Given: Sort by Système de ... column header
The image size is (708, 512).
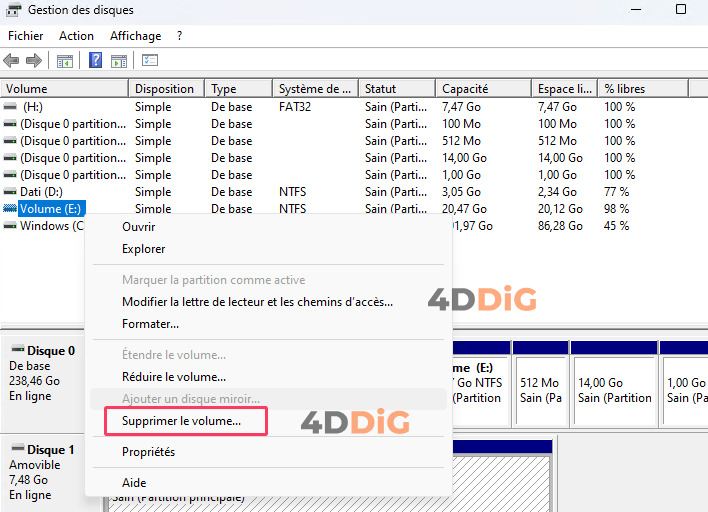Looking at the screenshot, I should (x=315, y=88).
